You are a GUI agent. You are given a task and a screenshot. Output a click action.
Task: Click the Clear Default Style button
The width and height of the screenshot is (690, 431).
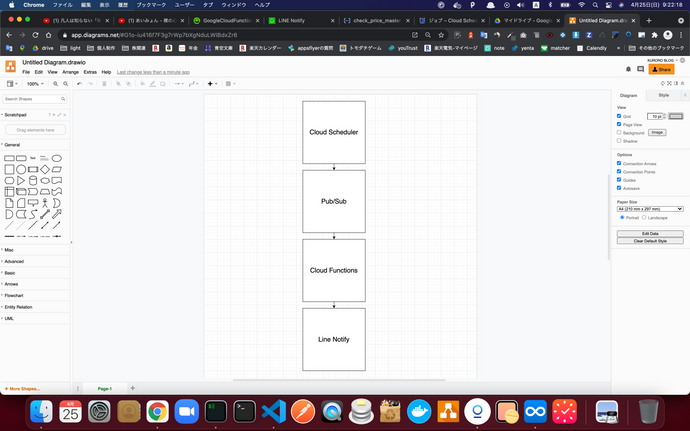pyautogui.click(x=650, y=241)
